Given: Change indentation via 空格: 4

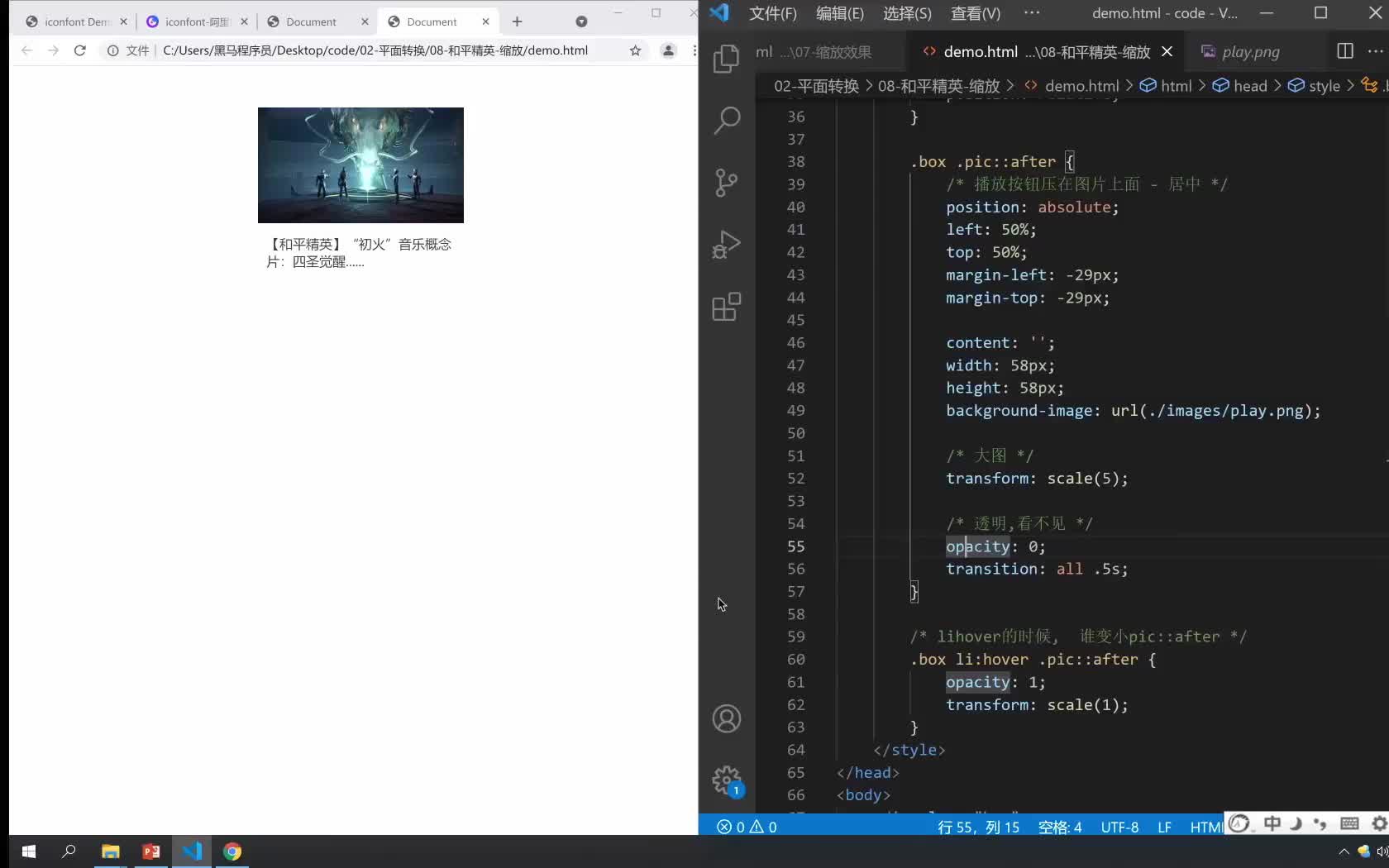Looking at the screenshot, I should (1059, 827).
